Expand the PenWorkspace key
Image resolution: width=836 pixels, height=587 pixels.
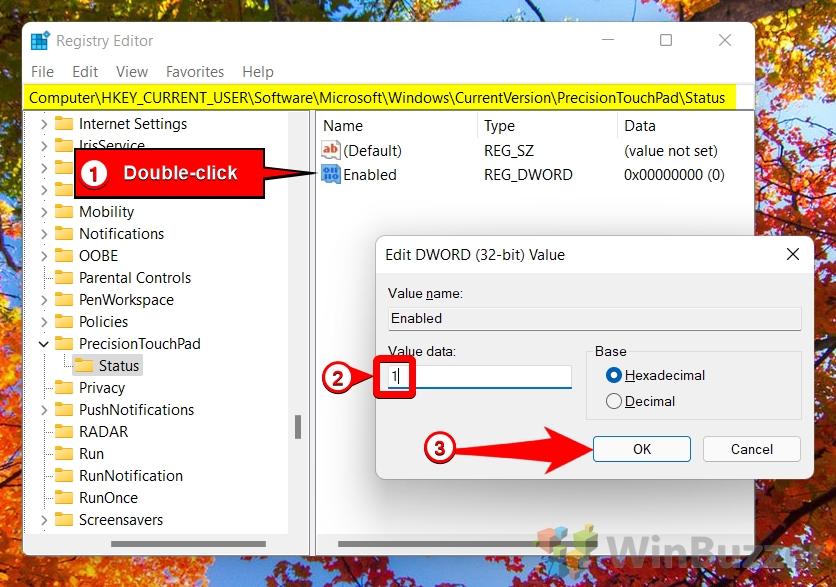click(44, 300)
